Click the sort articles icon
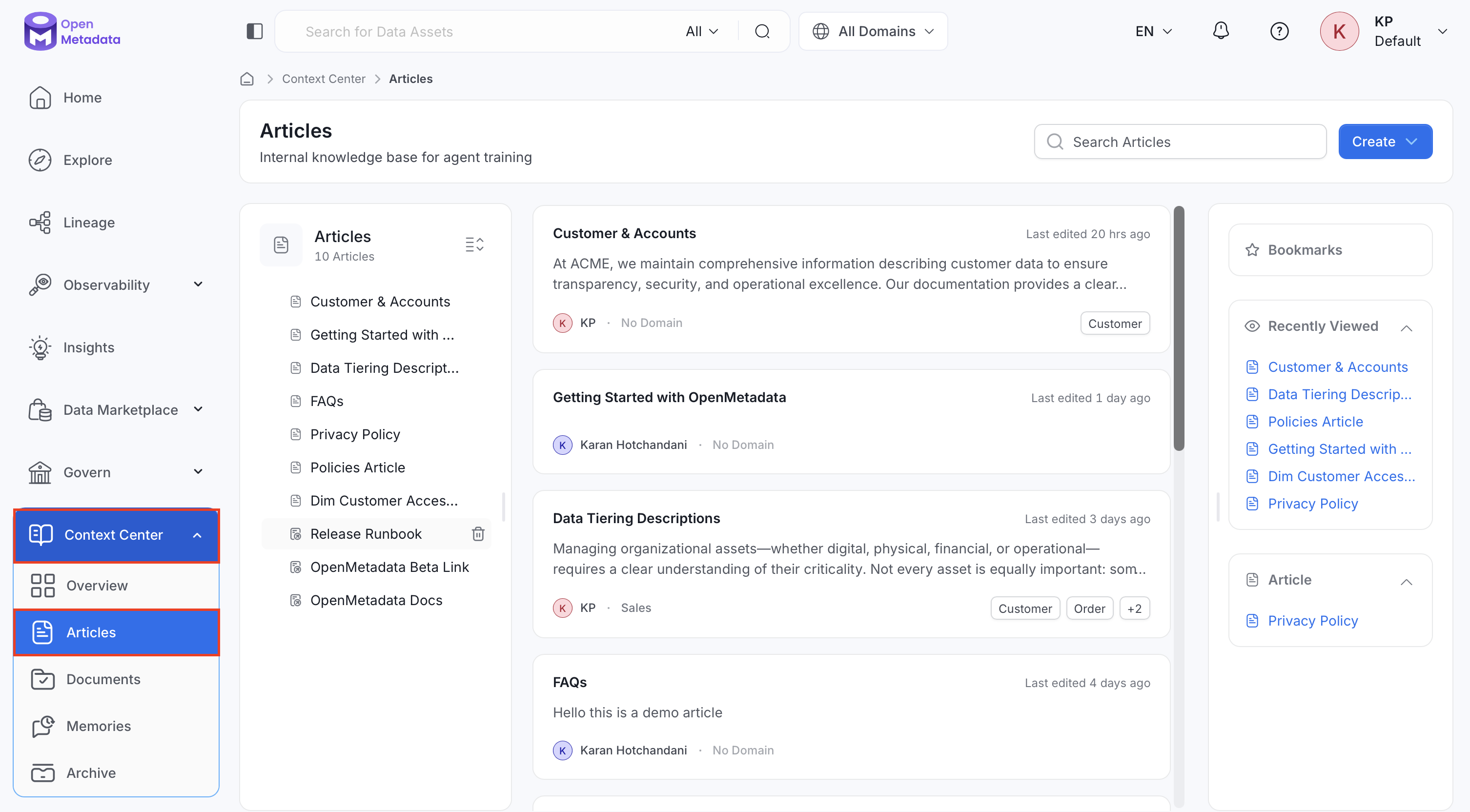The width and height of the screenshot is (1470, 812). tap(474, 245)
